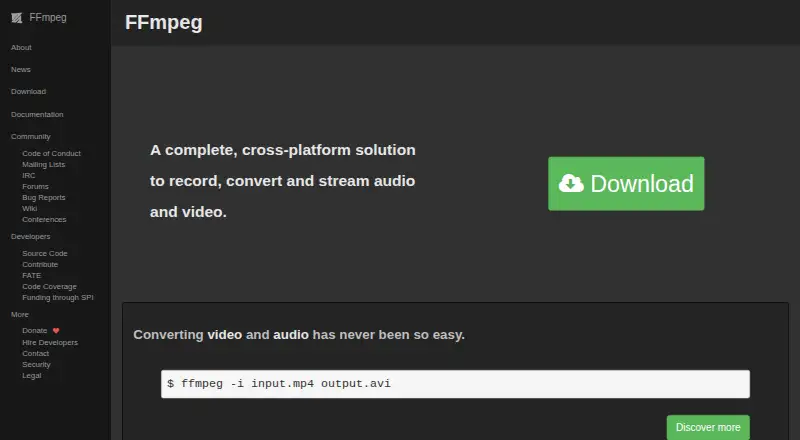This screenshot has height=440, width=800.
Task: Click the ffmpeg command example box
Action: click(455, 384)
